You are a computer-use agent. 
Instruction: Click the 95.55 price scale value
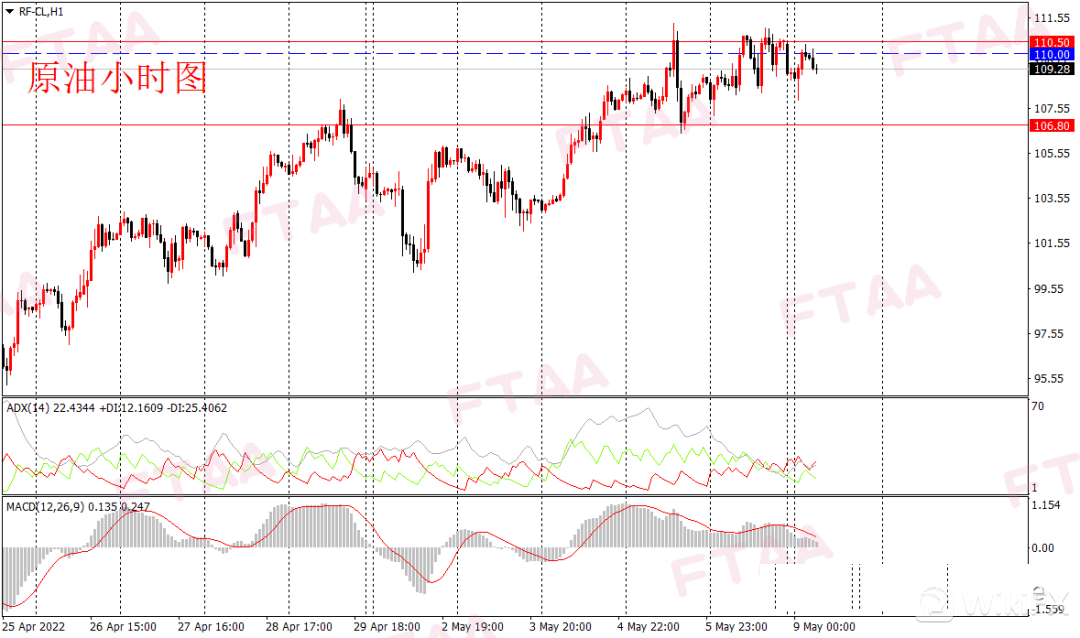point(1052,378)
